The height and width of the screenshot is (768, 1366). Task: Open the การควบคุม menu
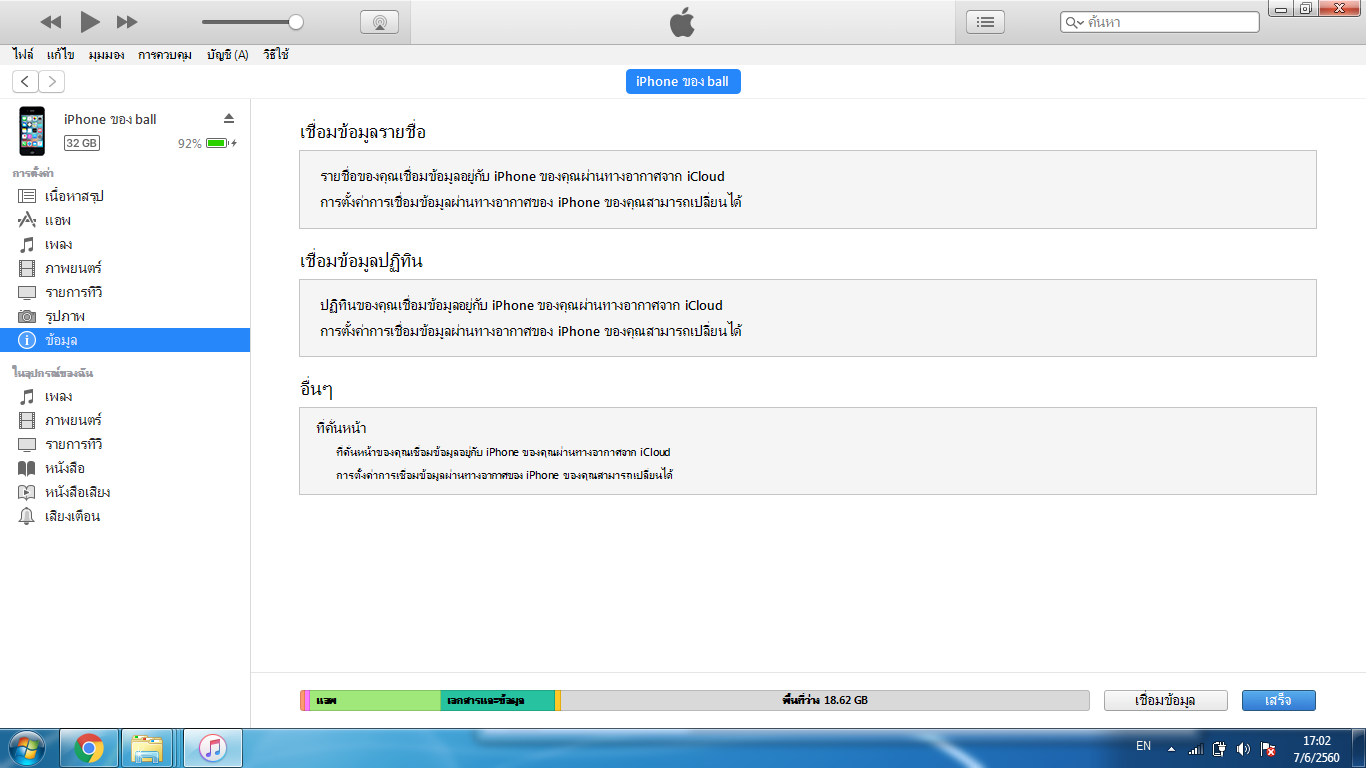click(165, 55)
